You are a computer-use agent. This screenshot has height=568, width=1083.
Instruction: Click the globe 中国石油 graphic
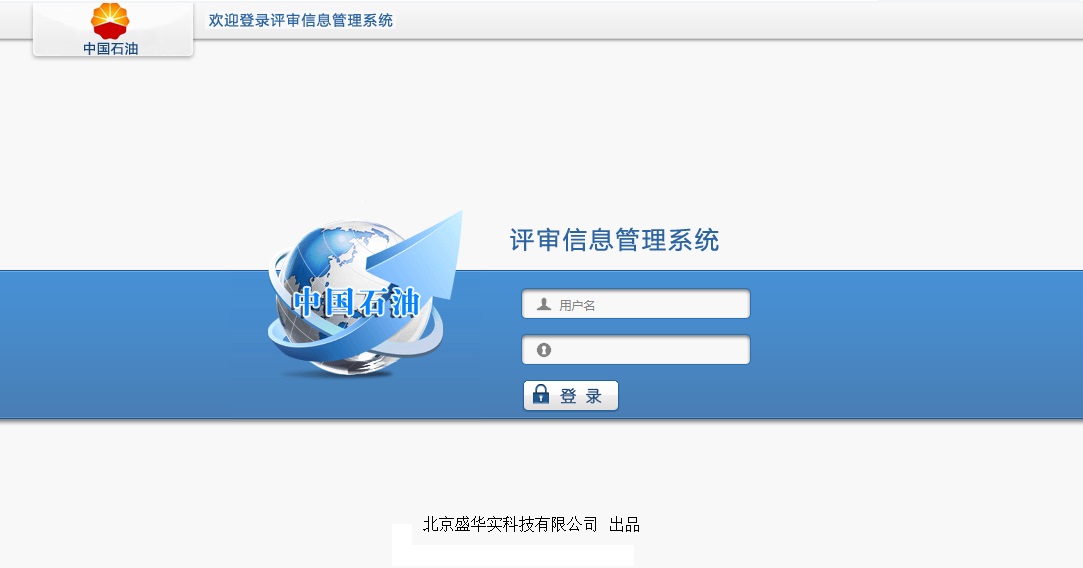point(365,294)
